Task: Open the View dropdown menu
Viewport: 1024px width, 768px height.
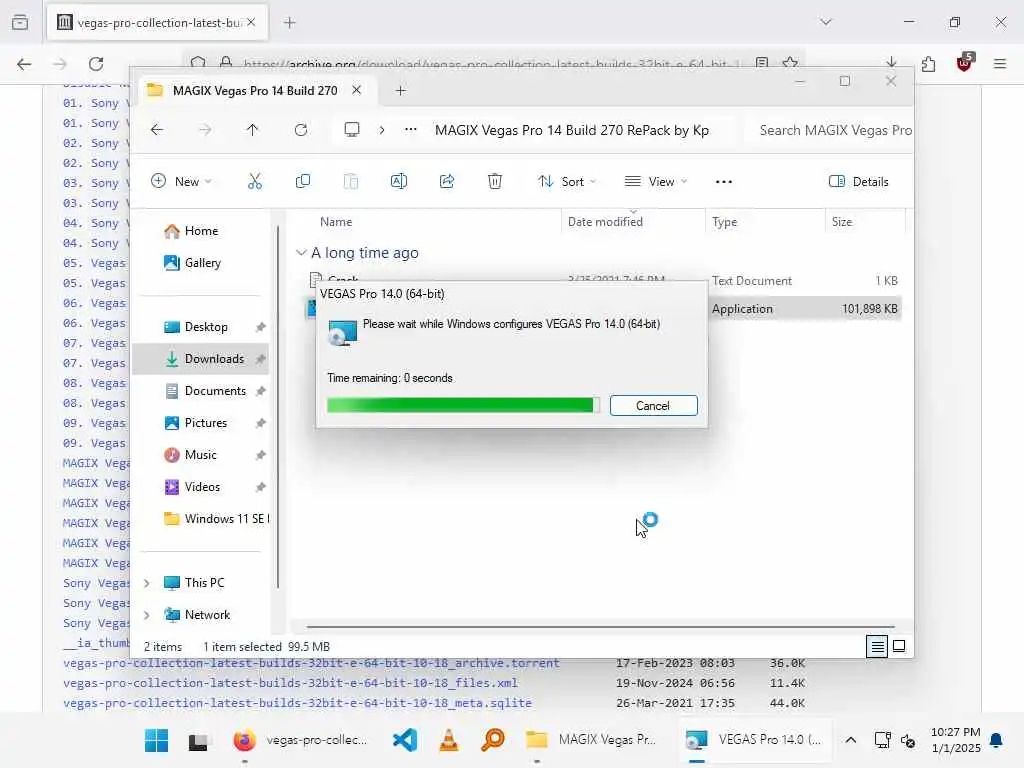Action: click(x=656, y=182)
